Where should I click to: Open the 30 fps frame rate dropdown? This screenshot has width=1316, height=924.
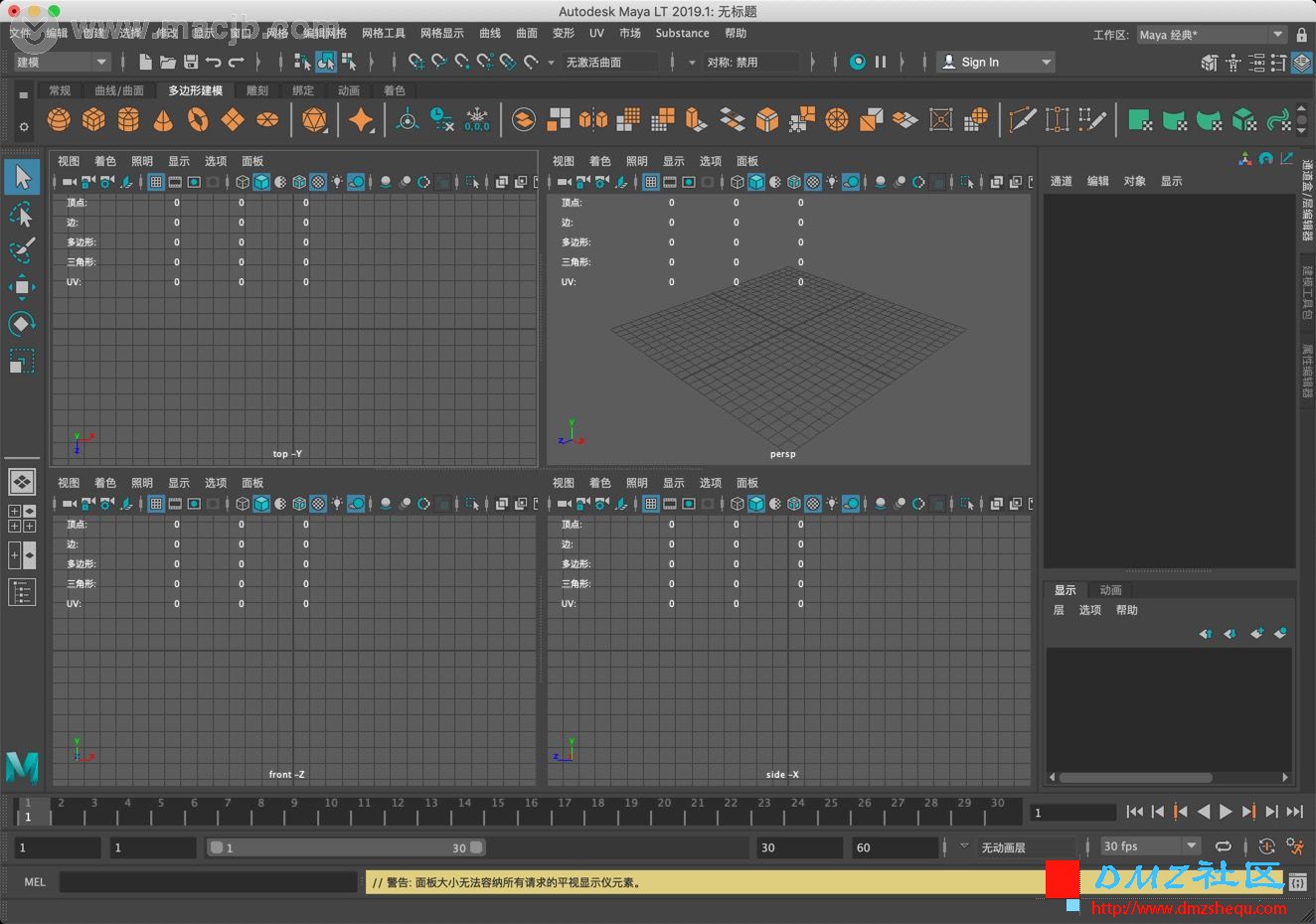click(x=1151, y=847)
